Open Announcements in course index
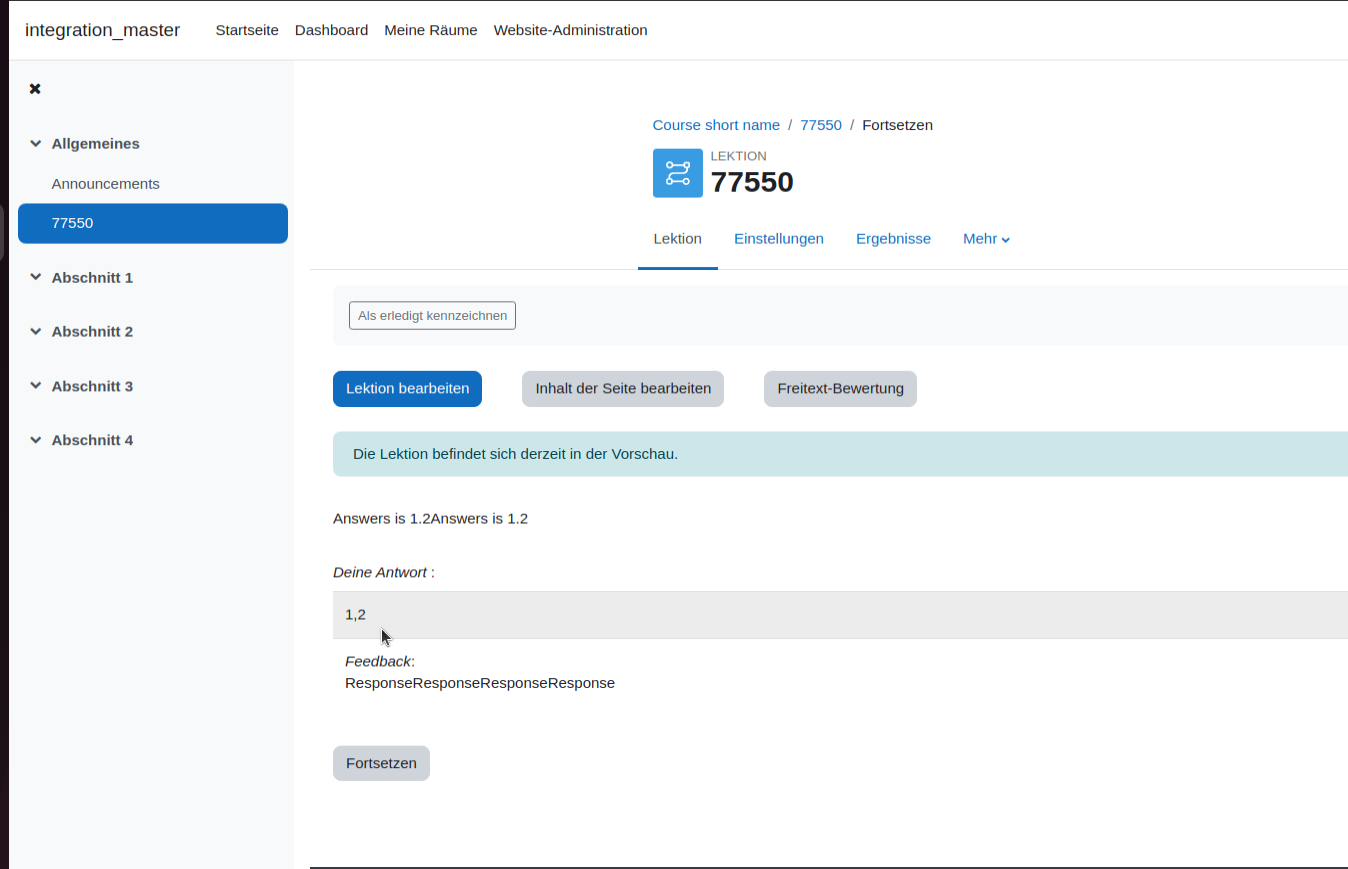The image size is (1348, 869). pyautogui.click(x=106, y=184)
